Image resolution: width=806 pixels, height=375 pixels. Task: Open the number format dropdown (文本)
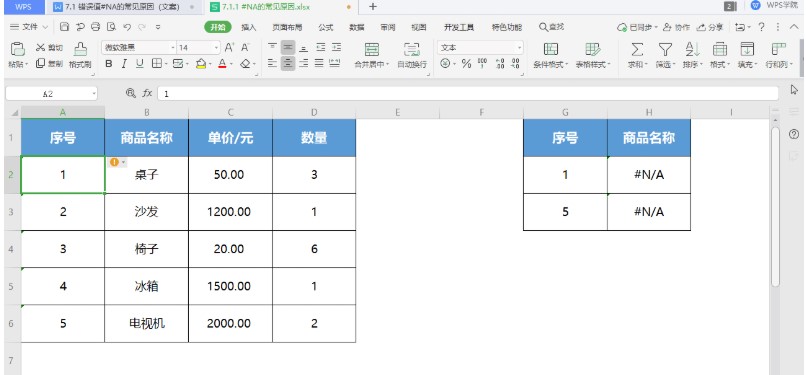coord(519,48)
